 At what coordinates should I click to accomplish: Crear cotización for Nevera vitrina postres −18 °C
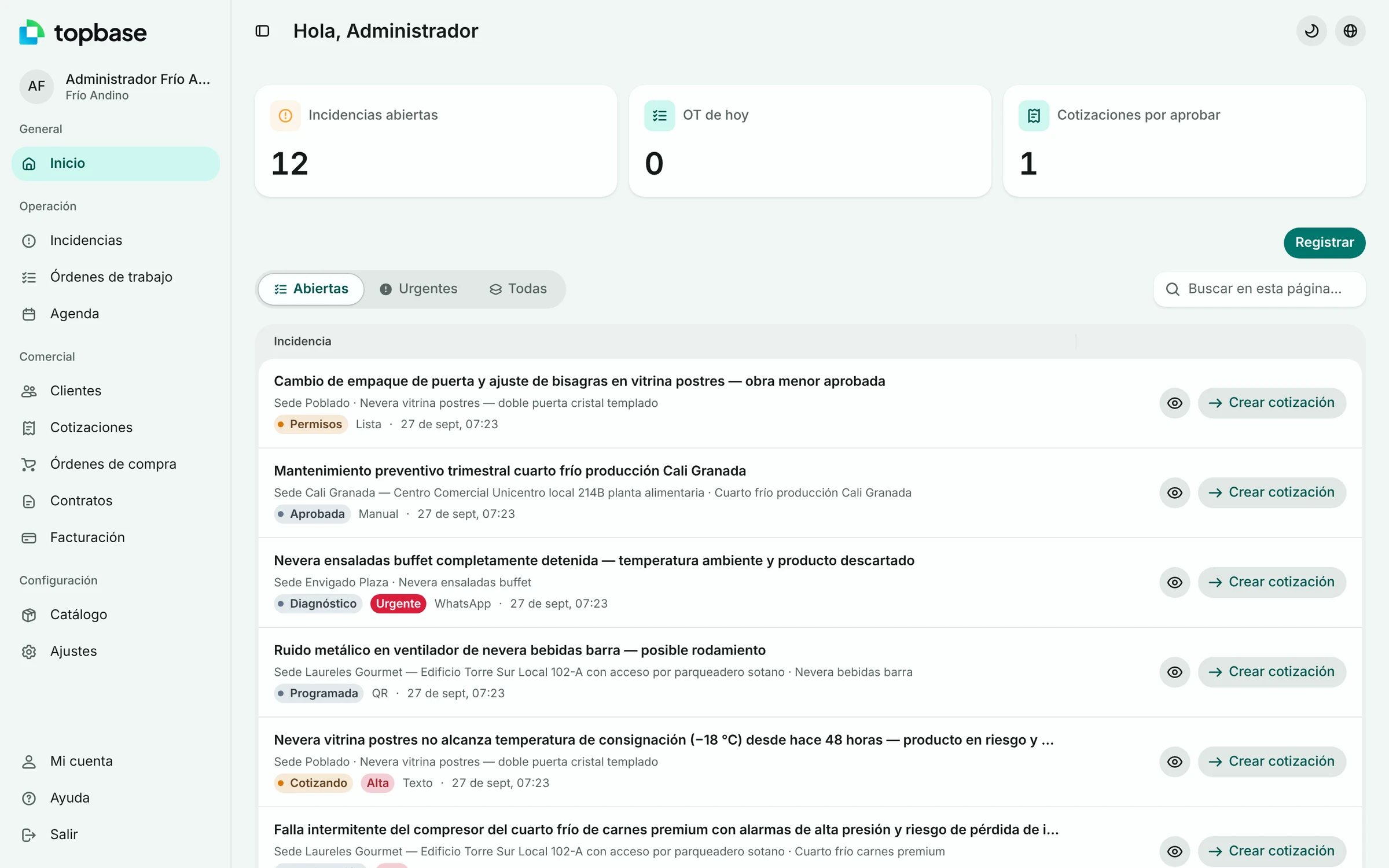tap(1272, 762)
